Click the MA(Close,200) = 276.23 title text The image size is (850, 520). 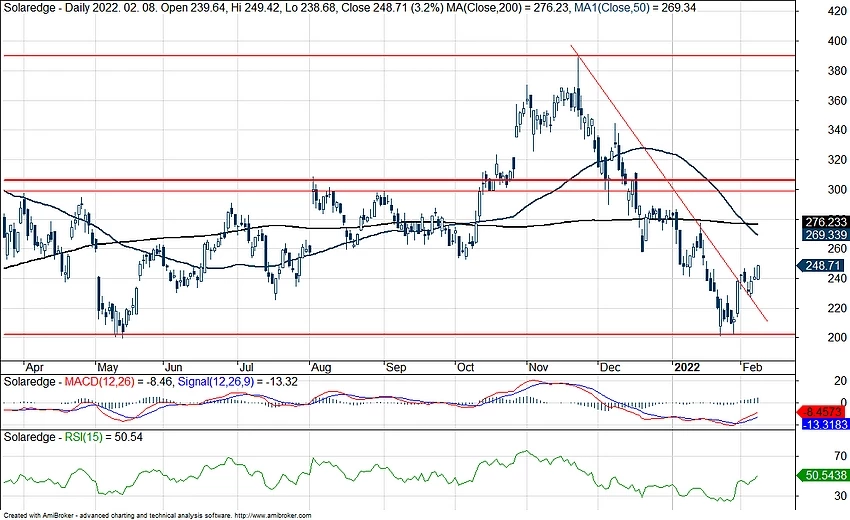pyautogui.click(x=507, y=8)
